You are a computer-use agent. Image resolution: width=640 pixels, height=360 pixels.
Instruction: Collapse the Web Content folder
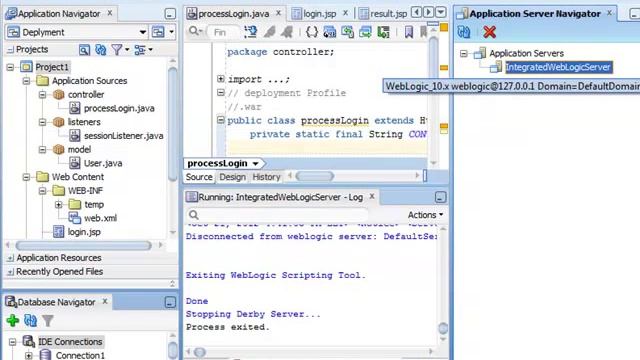[27, 177]
